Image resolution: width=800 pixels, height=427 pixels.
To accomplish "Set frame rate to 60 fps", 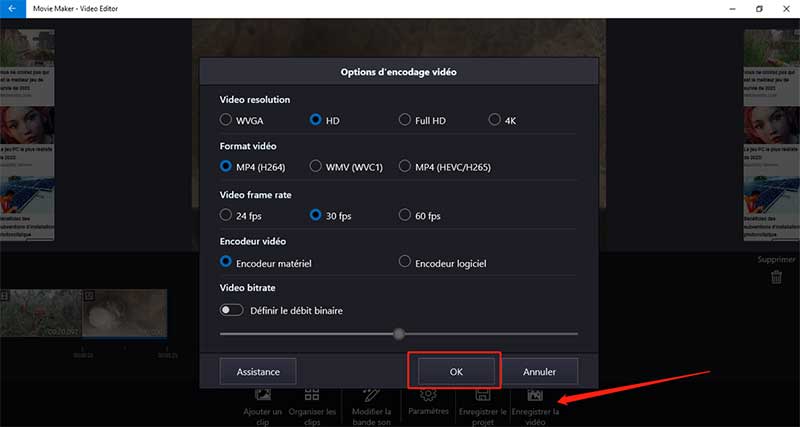I will point(405,215).
